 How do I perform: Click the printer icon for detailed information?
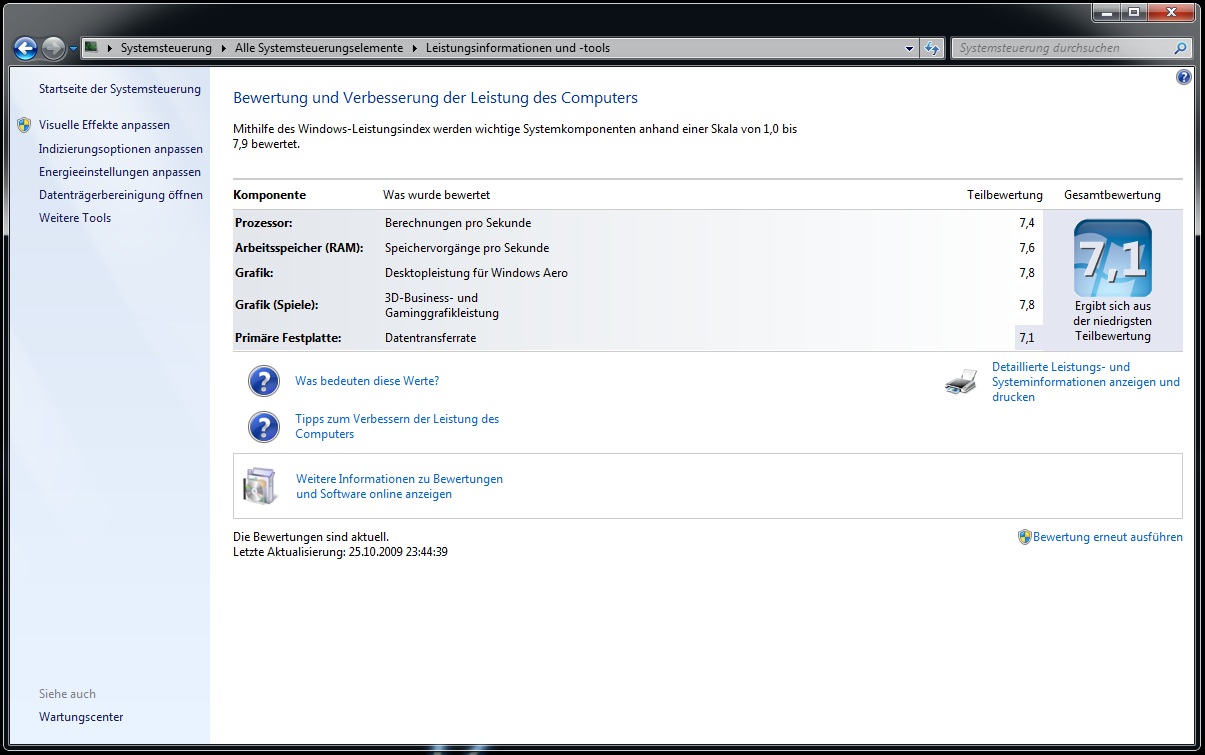pyautogui.click(x=961, y=382)
